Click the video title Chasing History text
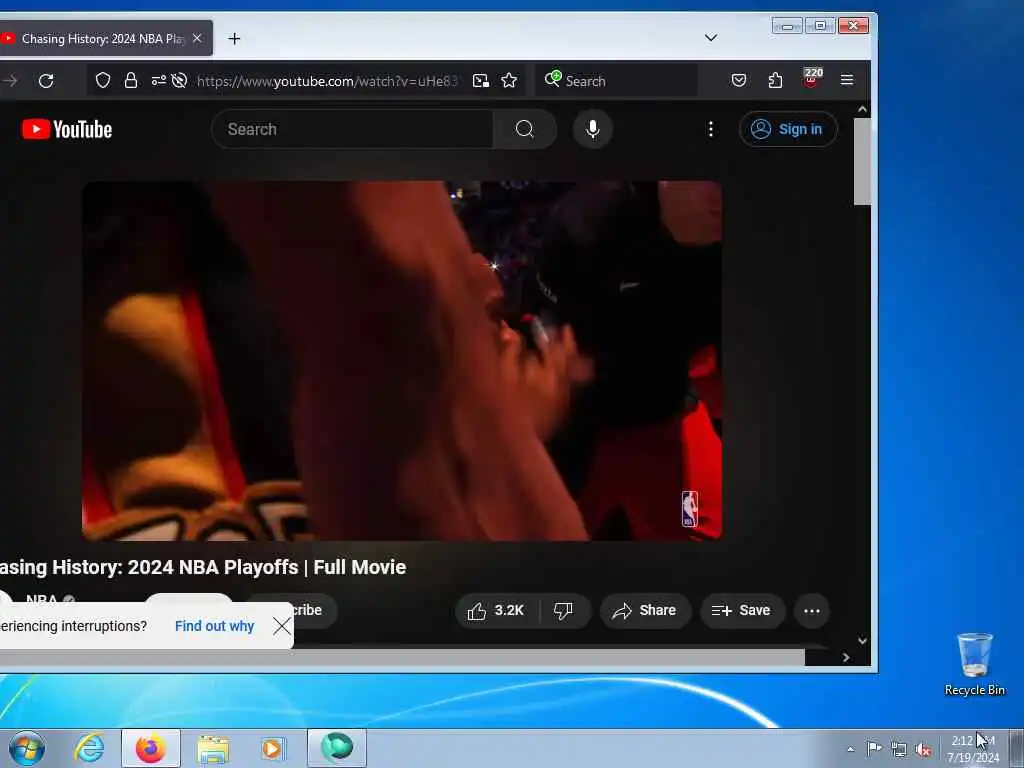This screenshot has height=768, width=1024. pos(202,567)
